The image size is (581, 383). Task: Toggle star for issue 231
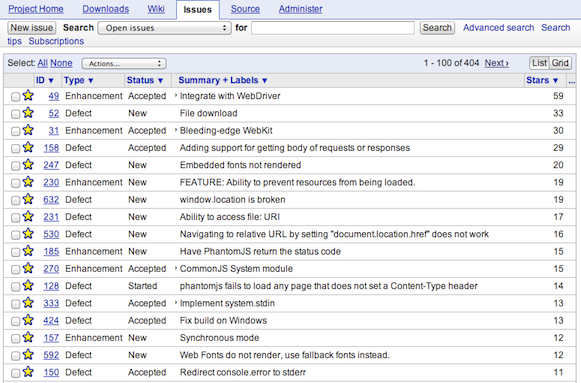point(28,216)
